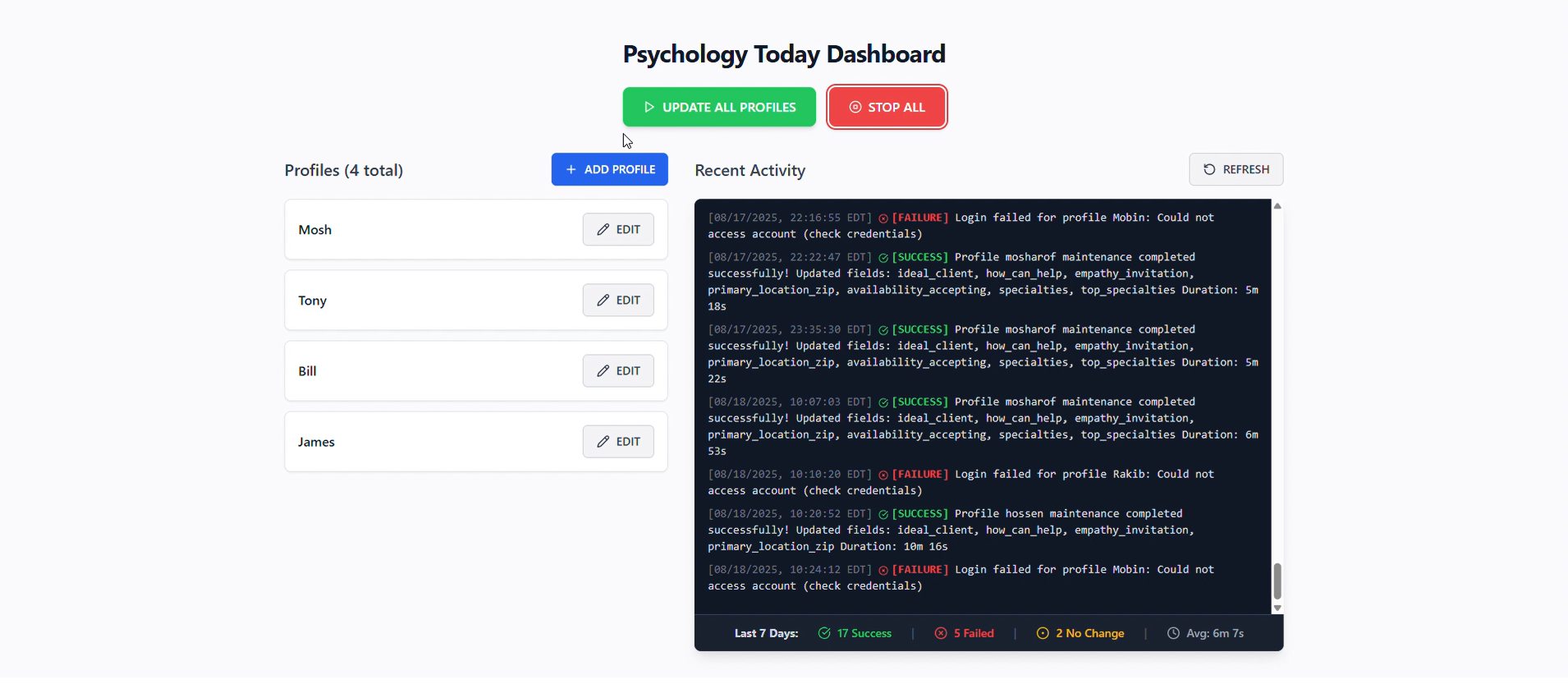Refresh the Recent Activity log

1236,169
